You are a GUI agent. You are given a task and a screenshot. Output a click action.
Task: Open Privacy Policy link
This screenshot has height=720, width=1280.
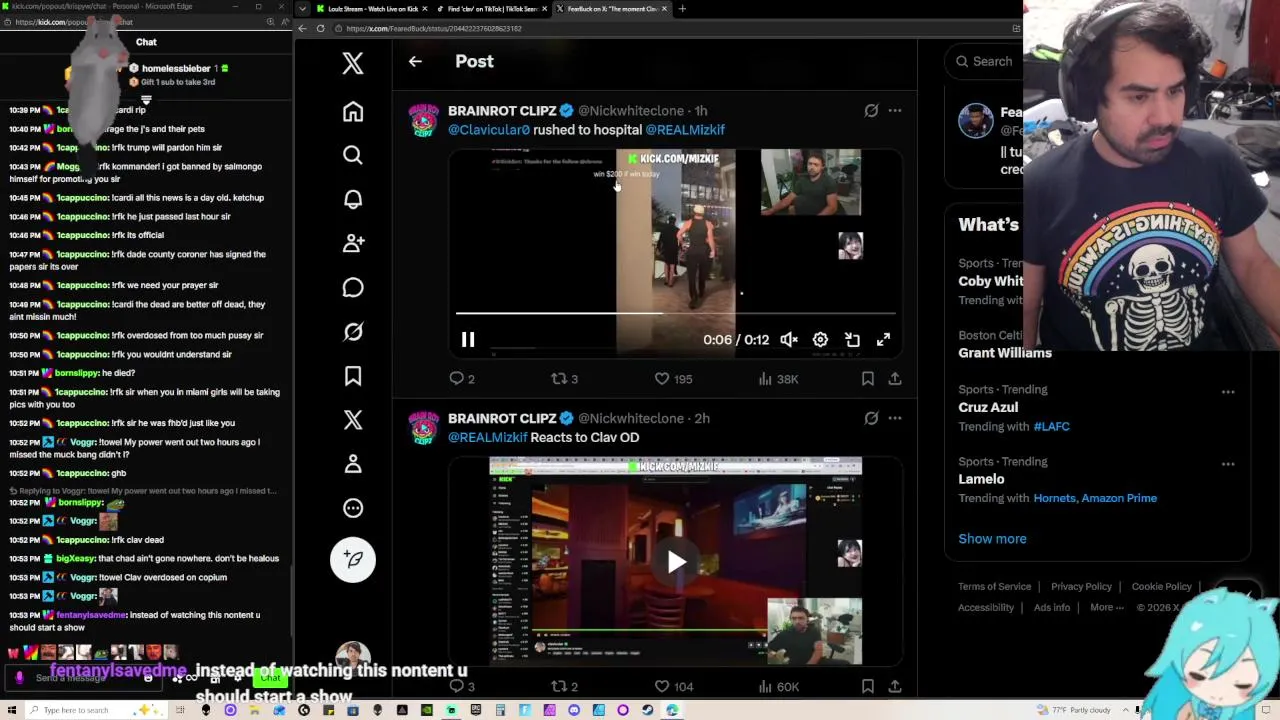pyautogui.click(x=1081, y=586)
